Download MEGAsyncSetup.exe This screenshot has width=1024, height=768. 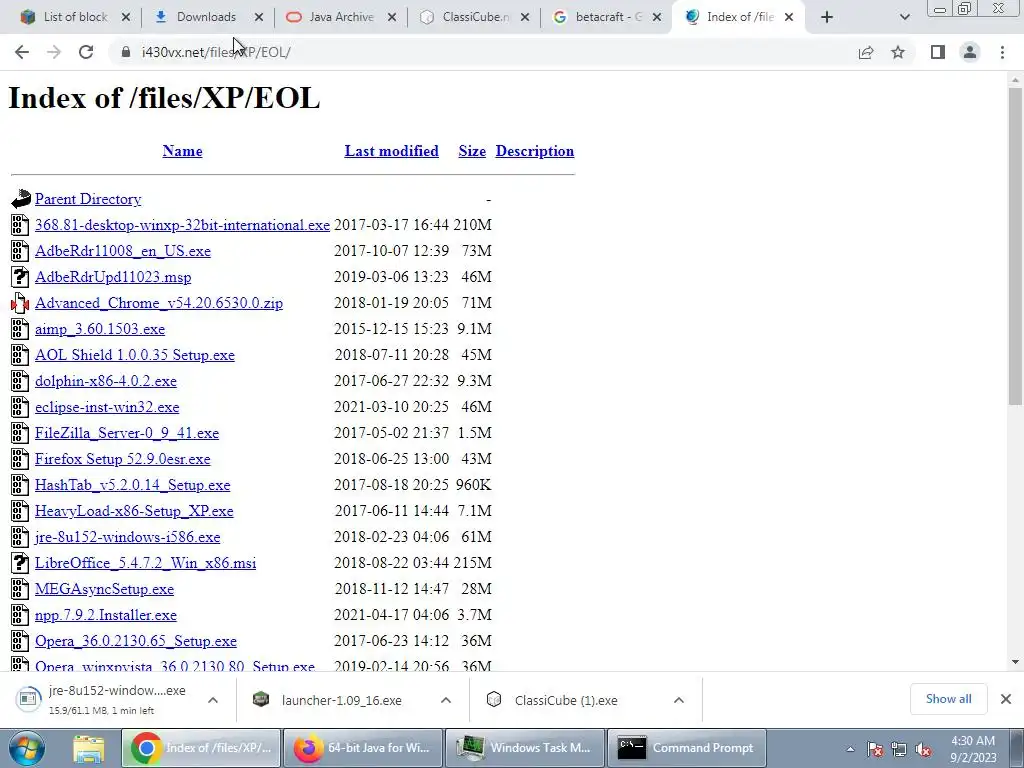[104, 589]
